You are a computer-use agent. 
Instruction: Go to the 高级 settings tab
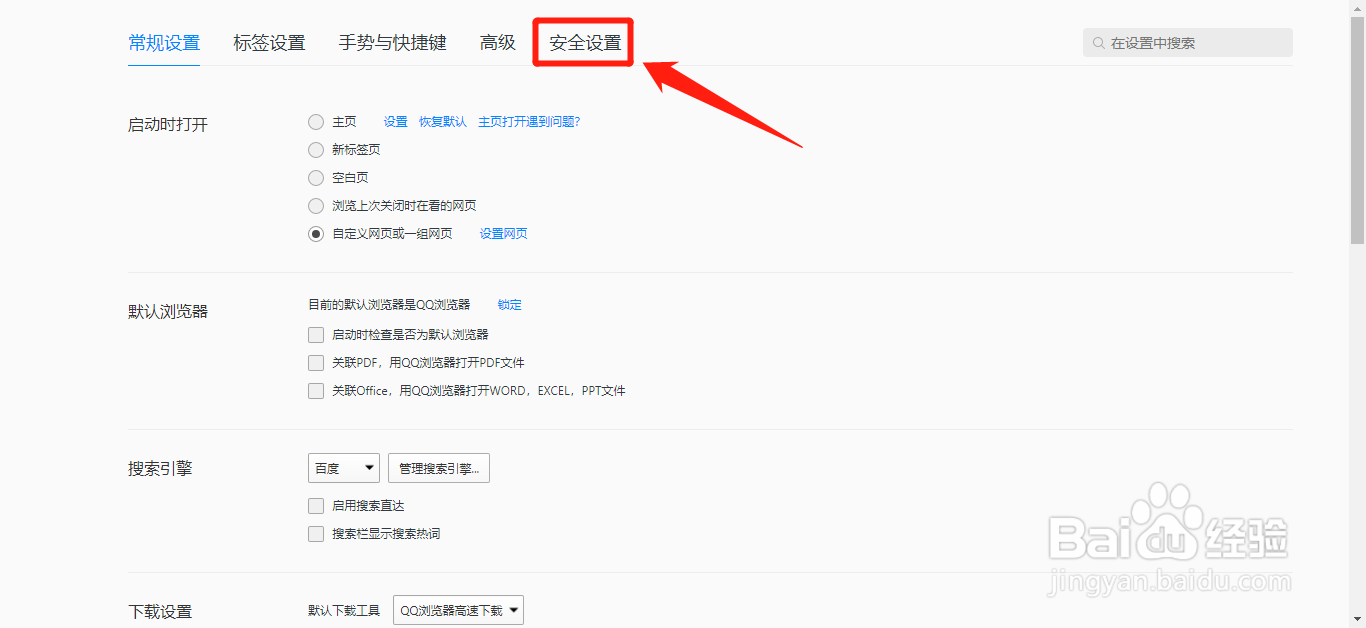coord(497,42)
